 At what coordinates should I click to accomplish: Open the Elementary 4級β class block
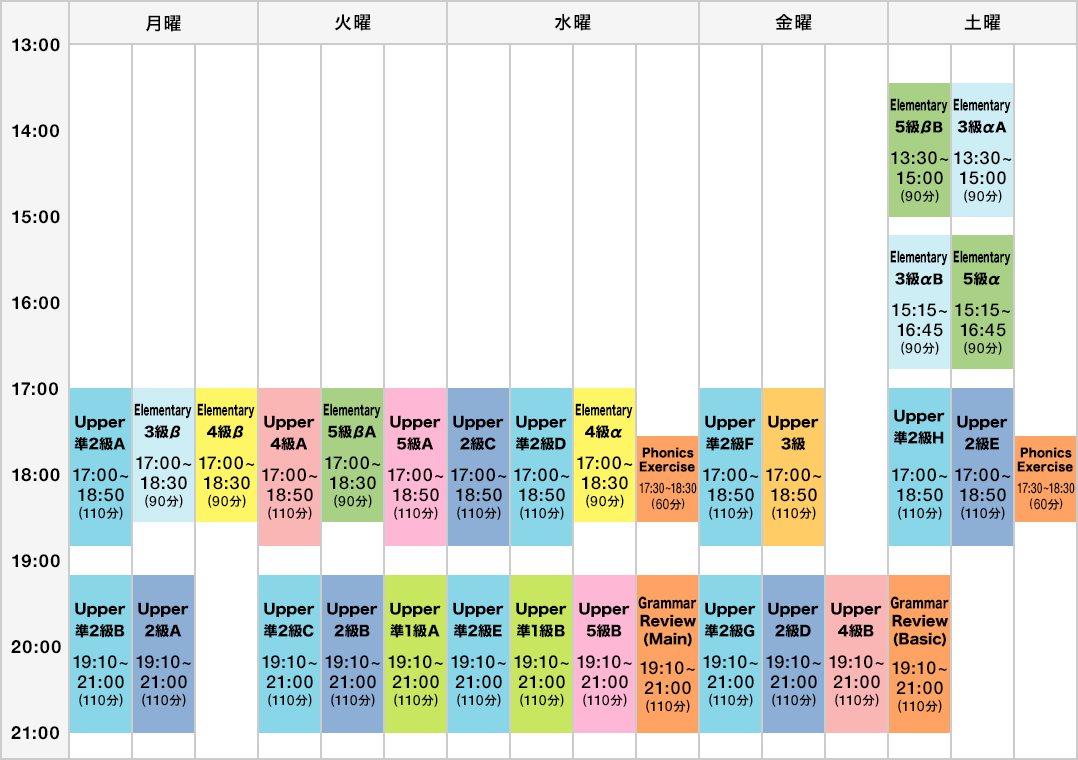226,455
